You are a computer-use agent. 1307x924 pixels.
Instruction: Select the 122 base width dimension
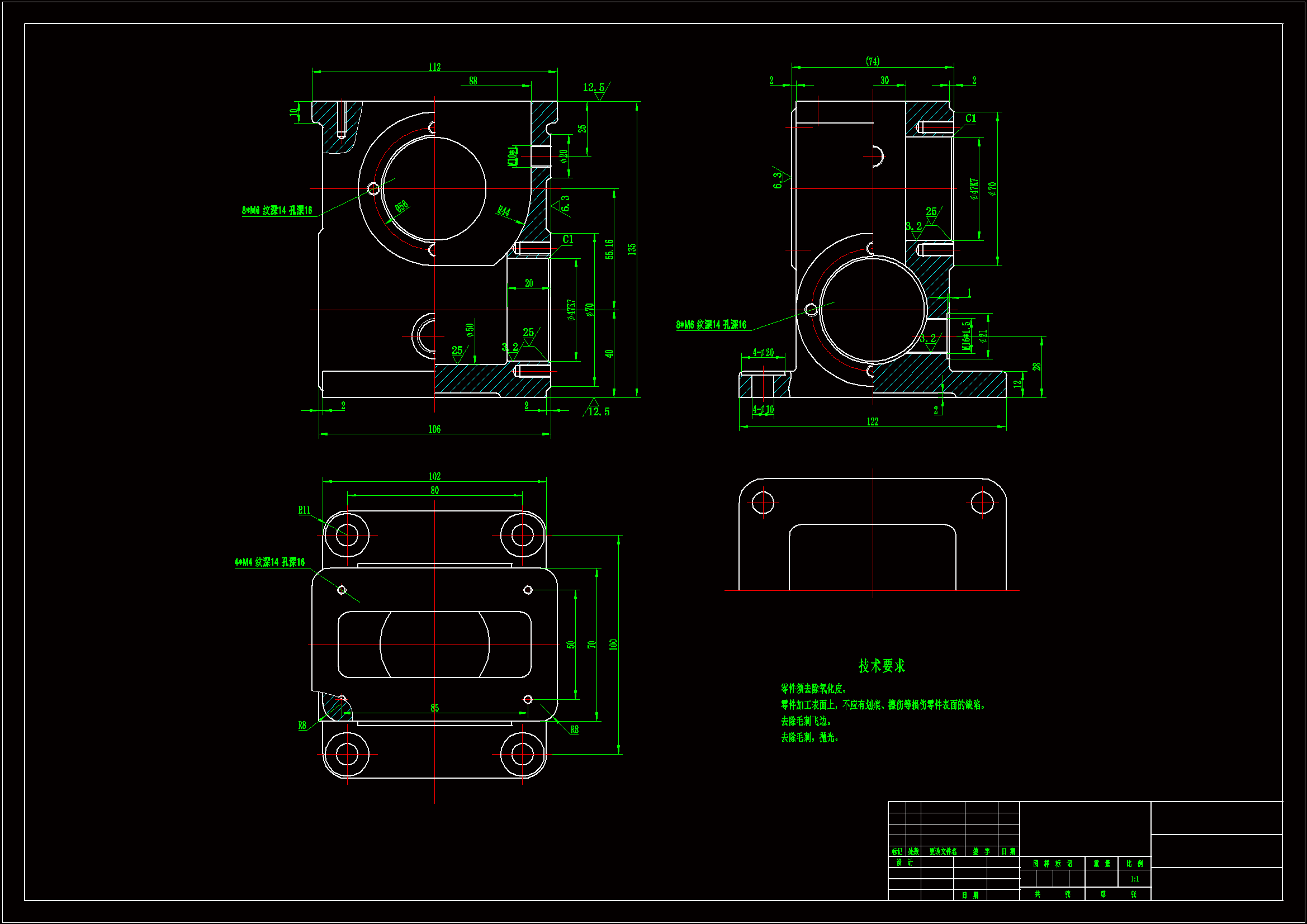click(x=872, y=422)
